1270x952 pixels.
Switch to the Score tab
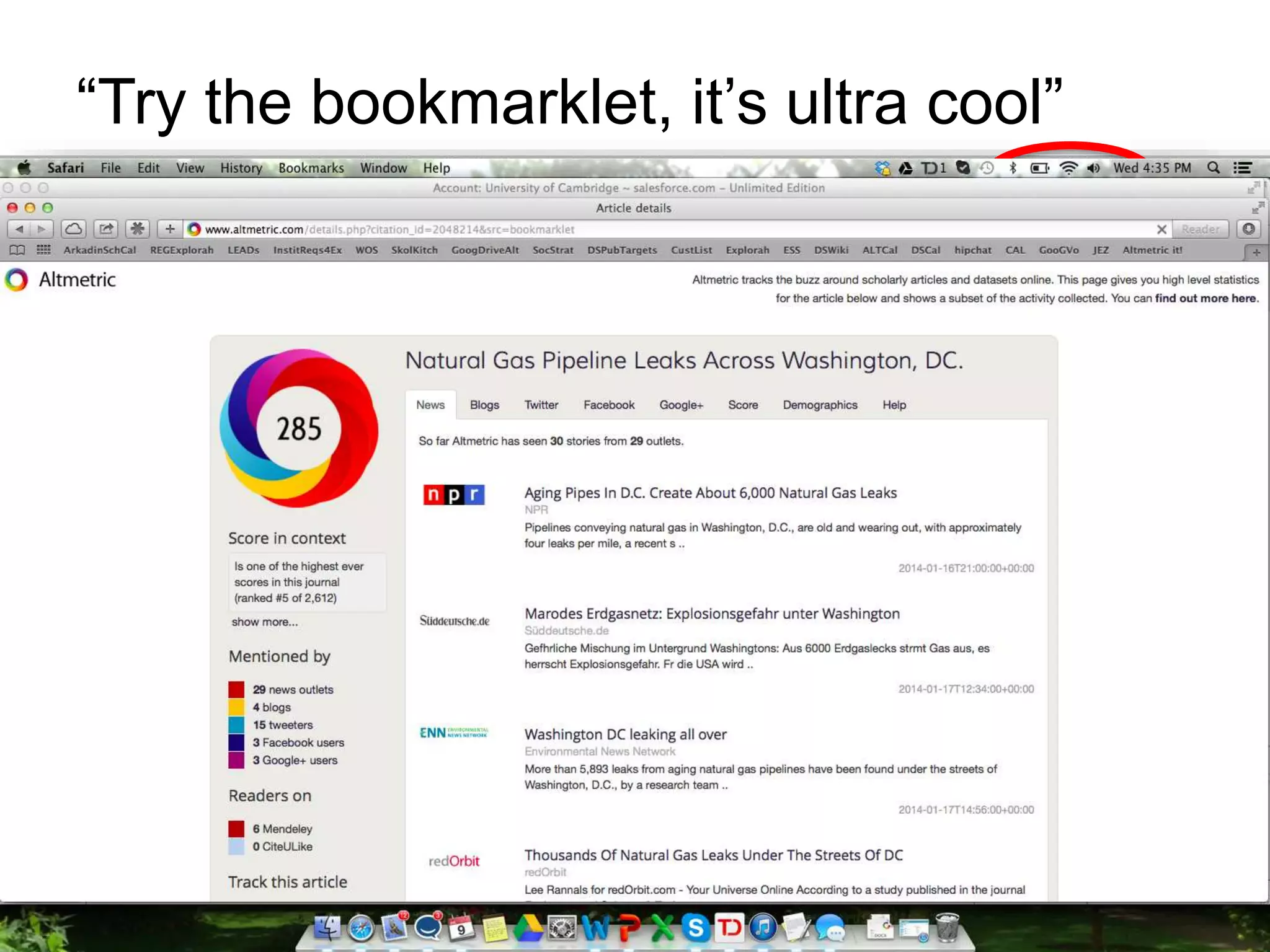[x=743, y=405]
